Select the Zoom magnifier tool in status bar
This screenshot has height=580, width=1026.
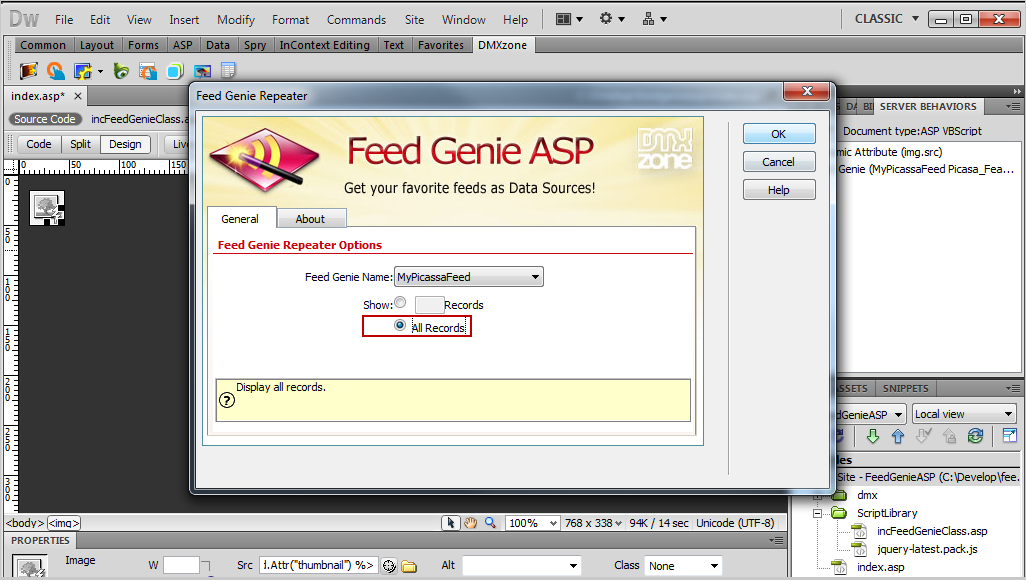490,522
